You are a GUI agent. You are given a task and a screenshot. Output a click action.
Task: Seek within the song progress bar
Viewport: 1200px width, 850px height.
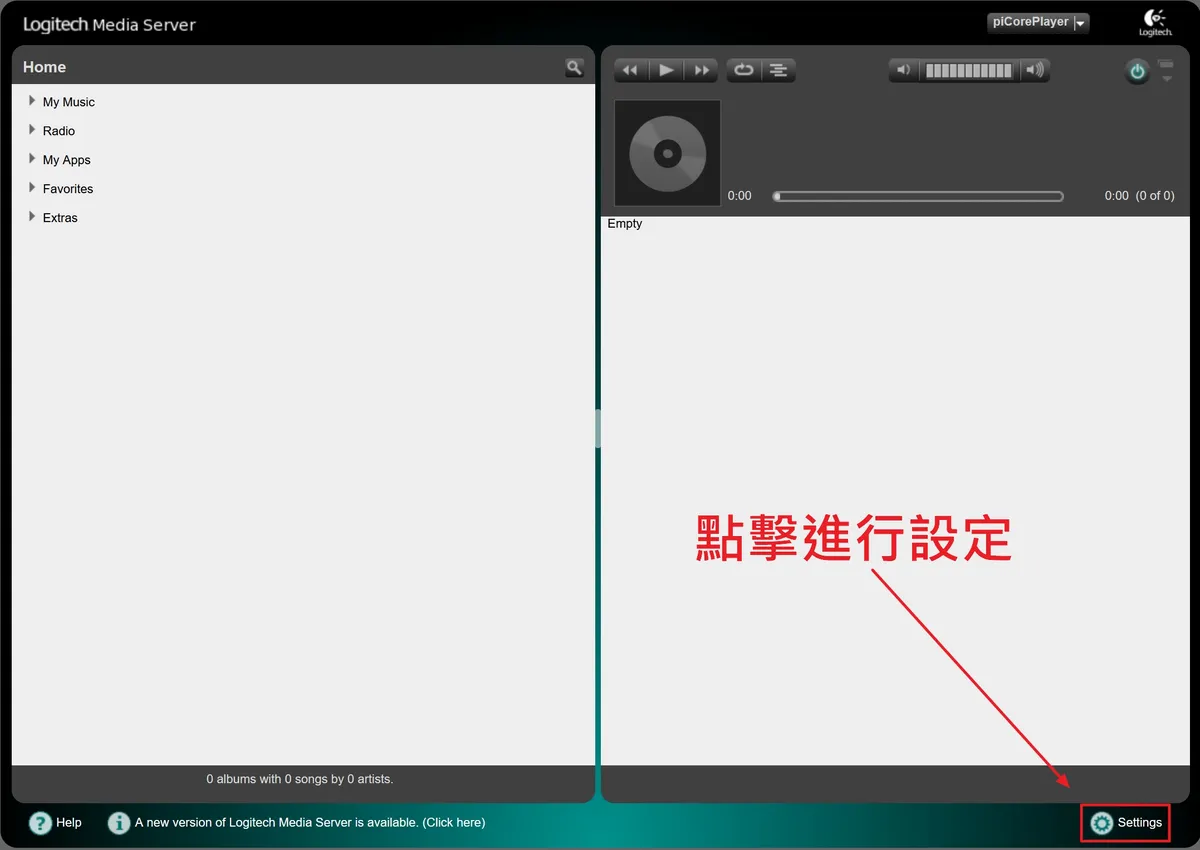[918, 197]
